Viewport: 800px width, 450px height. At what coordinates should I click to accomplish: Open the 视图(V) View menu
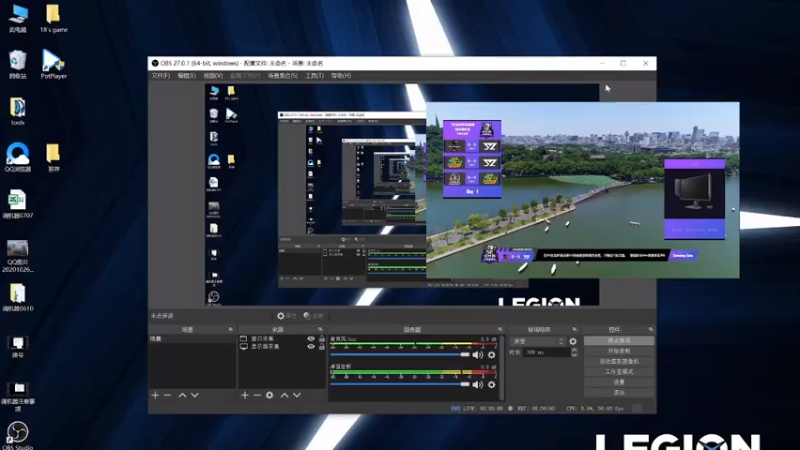click(213, 76)
